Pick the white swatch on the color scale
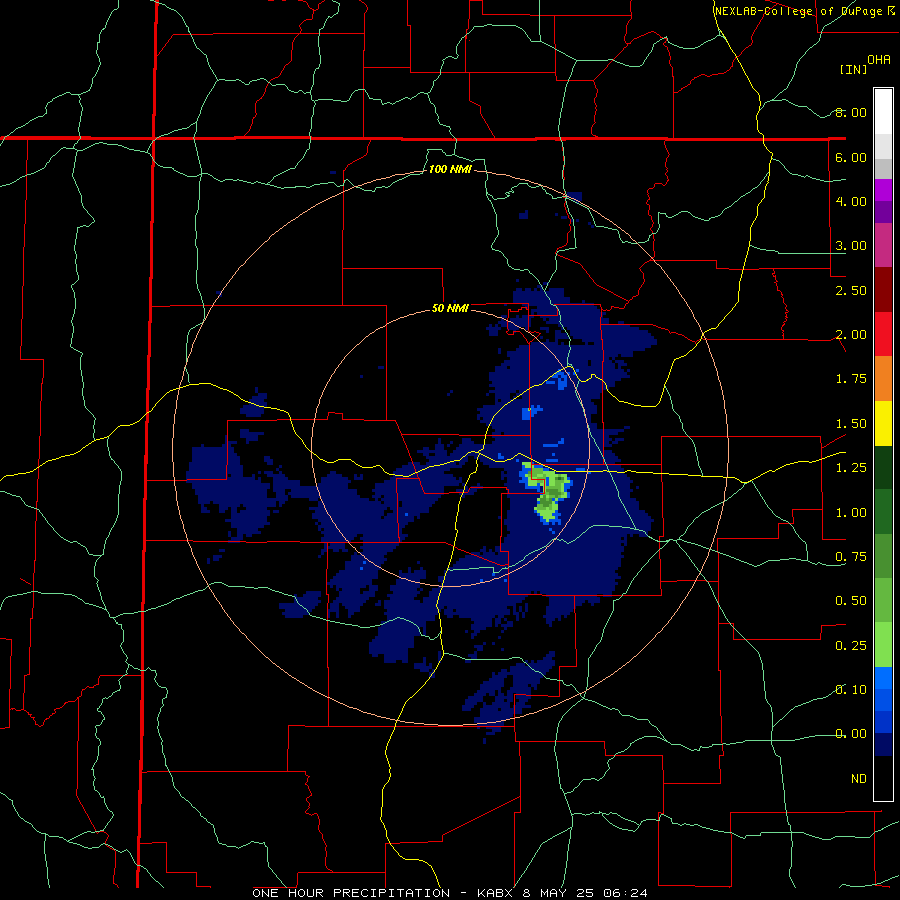The height and width of the screenshot is (900, 900). [x=883, y=111]
